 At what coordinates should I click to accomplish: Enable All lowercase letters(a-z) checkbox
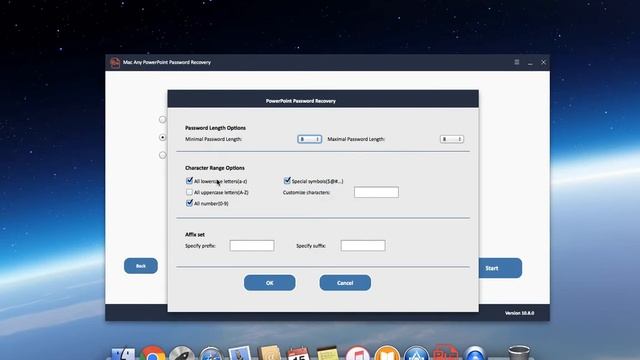point(189,180)
